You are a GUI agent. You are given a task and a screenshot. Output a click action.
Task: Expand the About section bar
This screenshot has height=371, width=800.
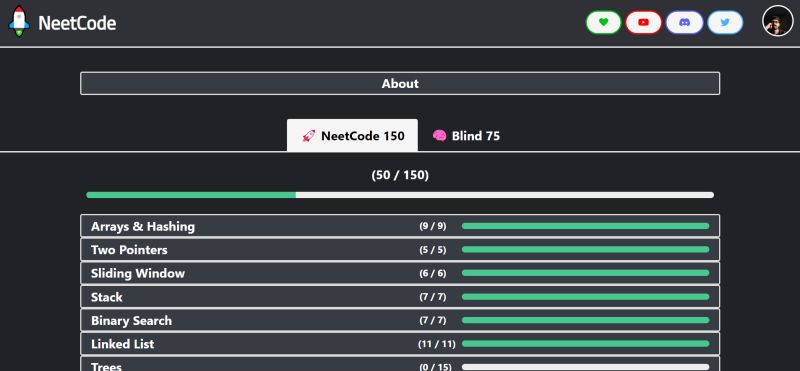tap(400, 83)
